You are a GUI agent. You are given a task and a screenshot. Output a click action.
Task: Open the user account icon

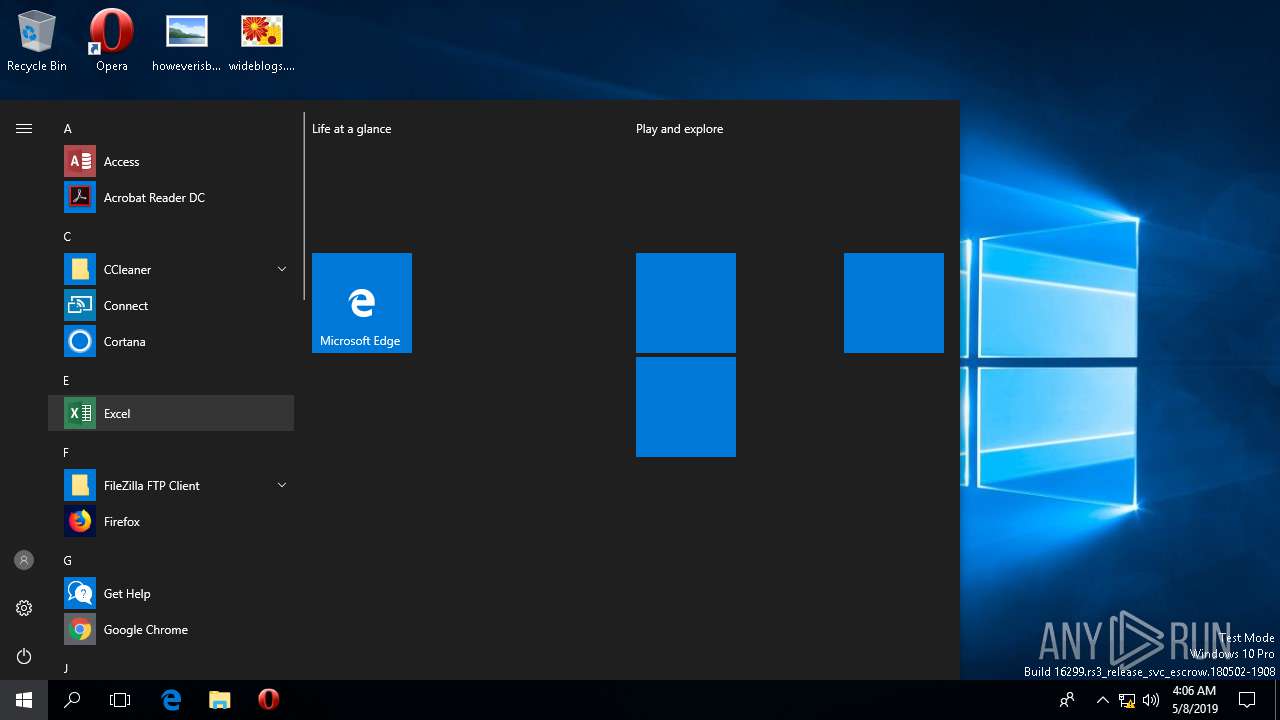pyautogui.click(x=24, y=560)
